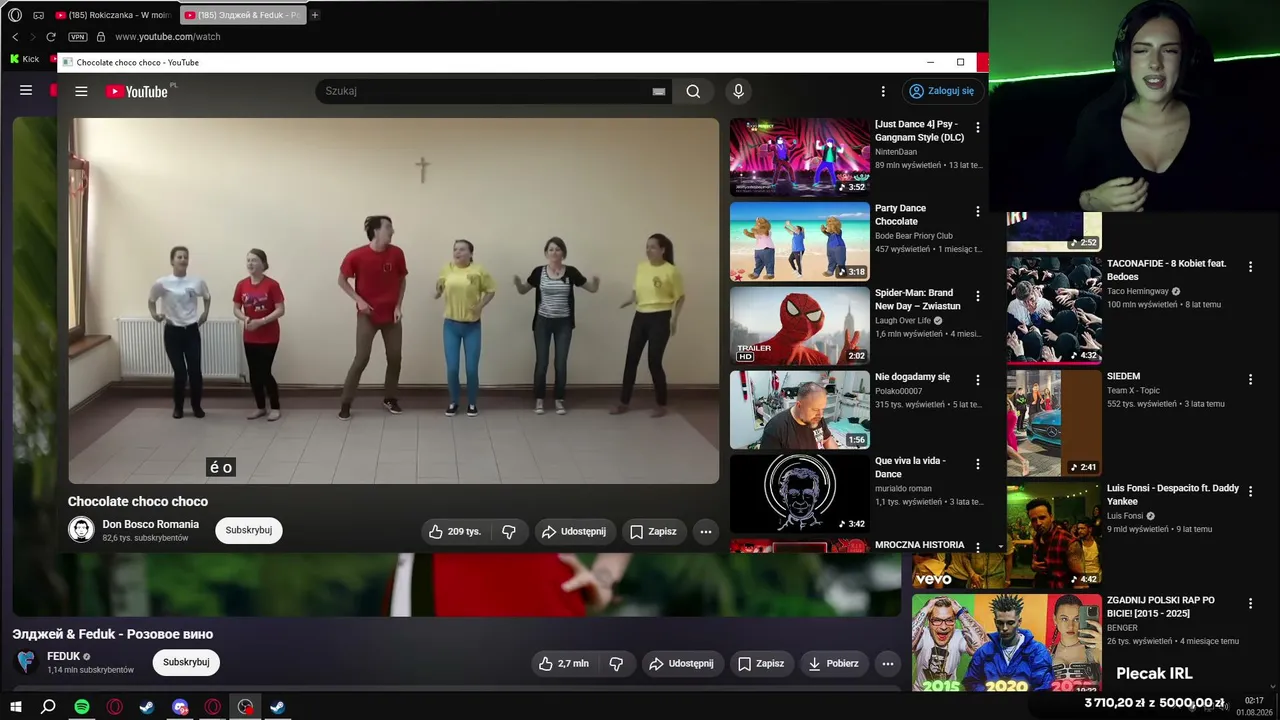The image size is (1280, 720).
Task: Open the Kick bookmark
Action: click(x=24, y=59)
